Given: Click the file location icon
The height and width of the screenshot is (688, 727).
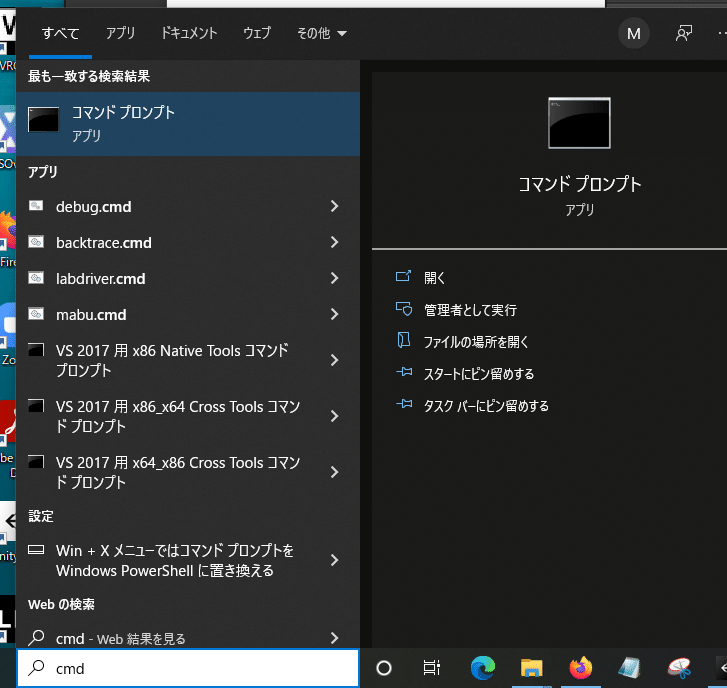Looking at the screenshot, I should 403,340.
